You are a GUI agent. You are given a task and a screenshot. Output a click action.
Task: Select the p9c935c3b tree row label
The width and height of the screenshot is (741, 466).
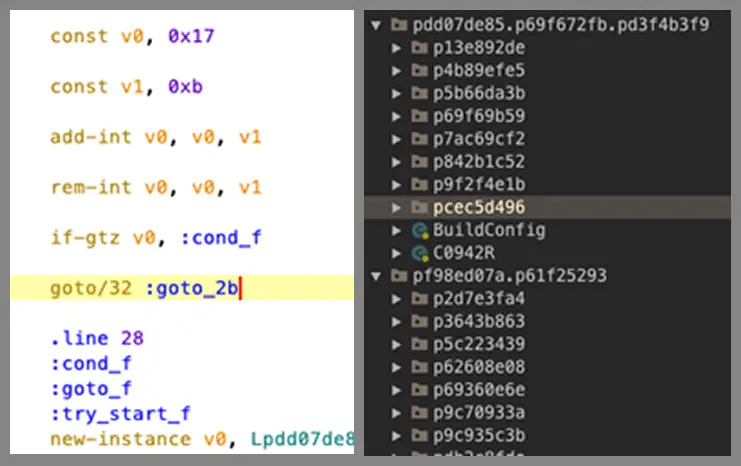(479, 435)
